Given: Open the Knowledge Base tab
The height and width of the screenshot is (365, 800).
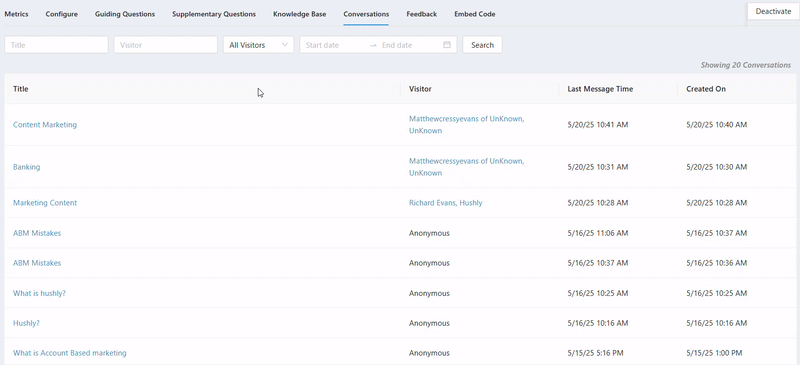Looking at the screenshot, I should point(299,14).
